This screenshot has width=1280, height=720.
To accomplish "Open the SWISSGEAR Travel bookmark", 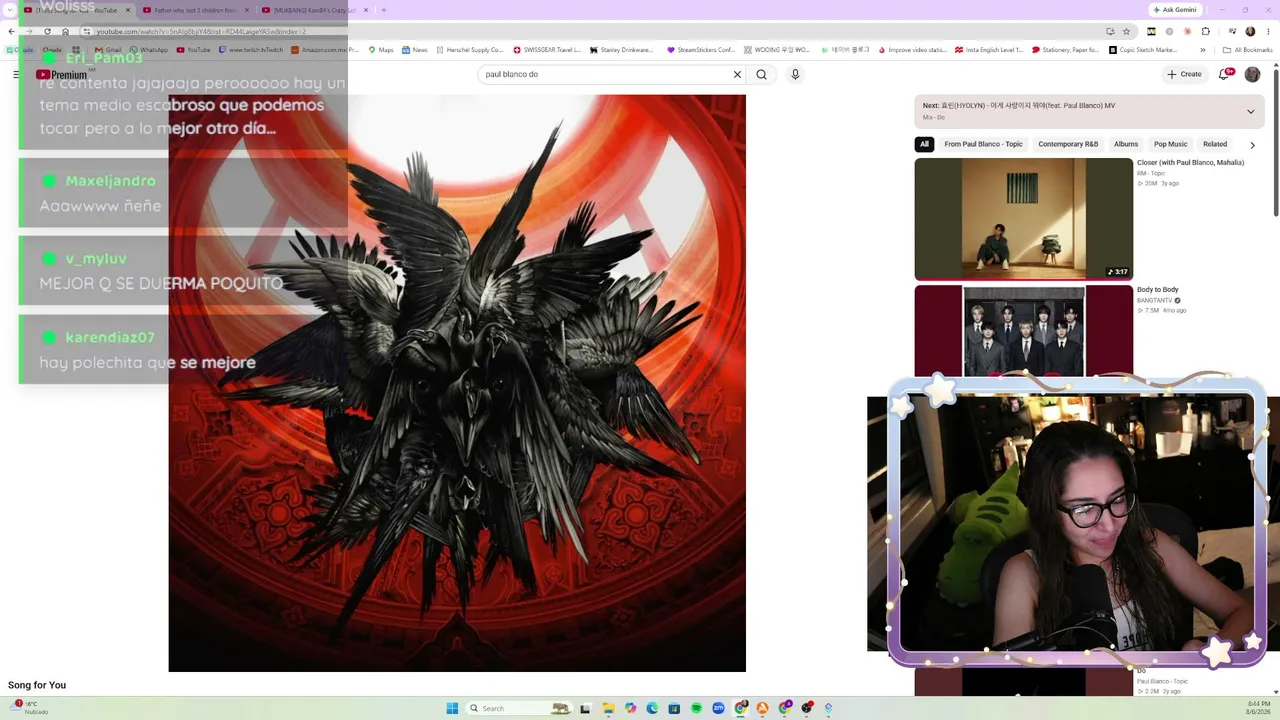I will 547,50.
